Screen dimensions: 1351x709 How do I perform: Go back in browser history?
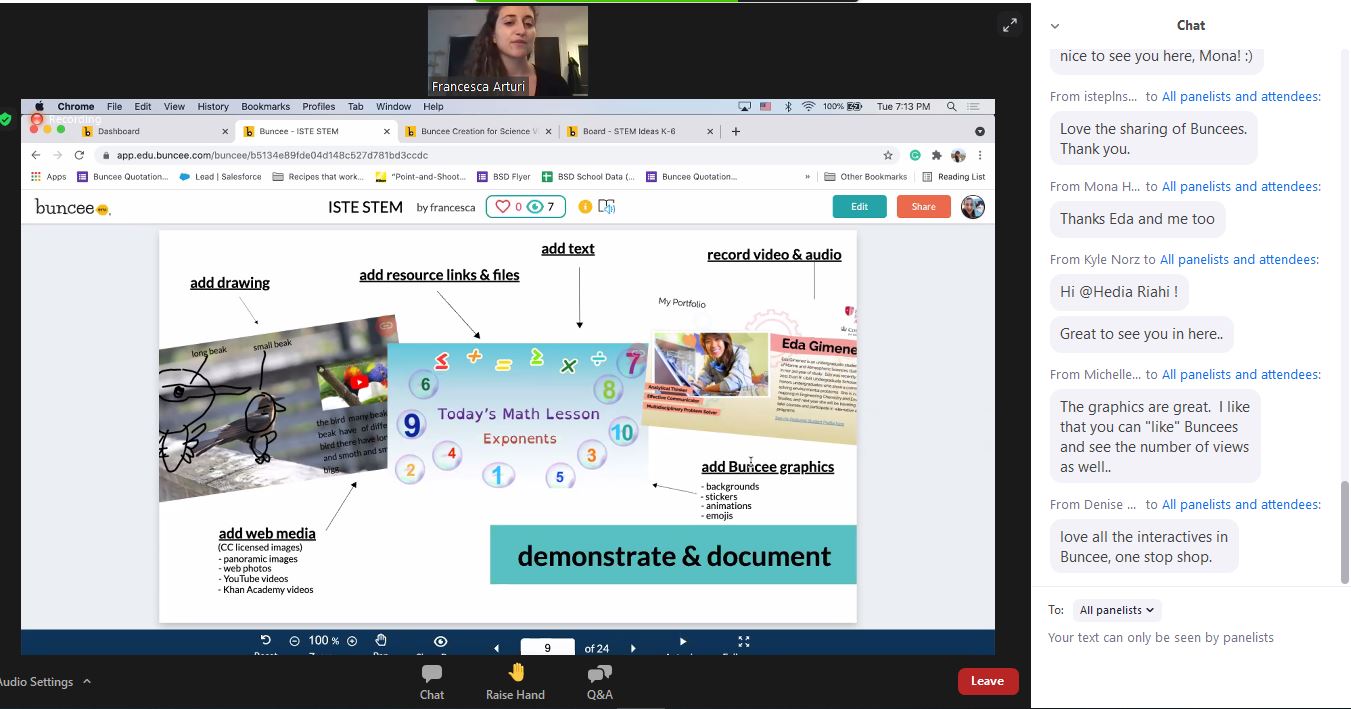36,155
